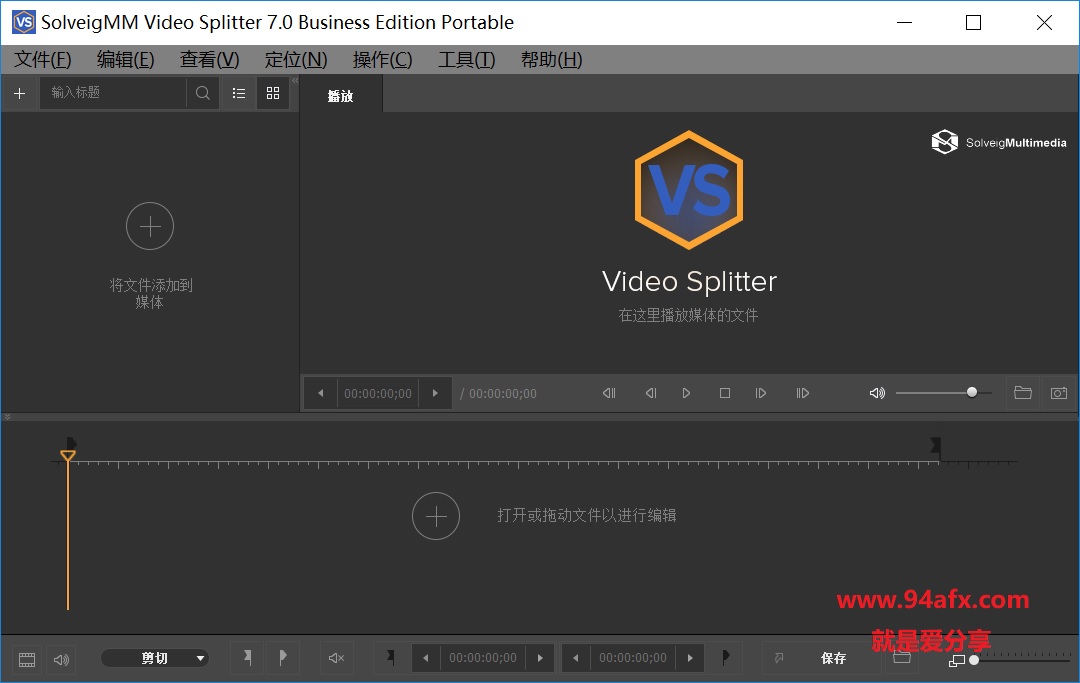1080x683 pixels.
Task: Go to fragment start marker icon
Action: (391, 658)
